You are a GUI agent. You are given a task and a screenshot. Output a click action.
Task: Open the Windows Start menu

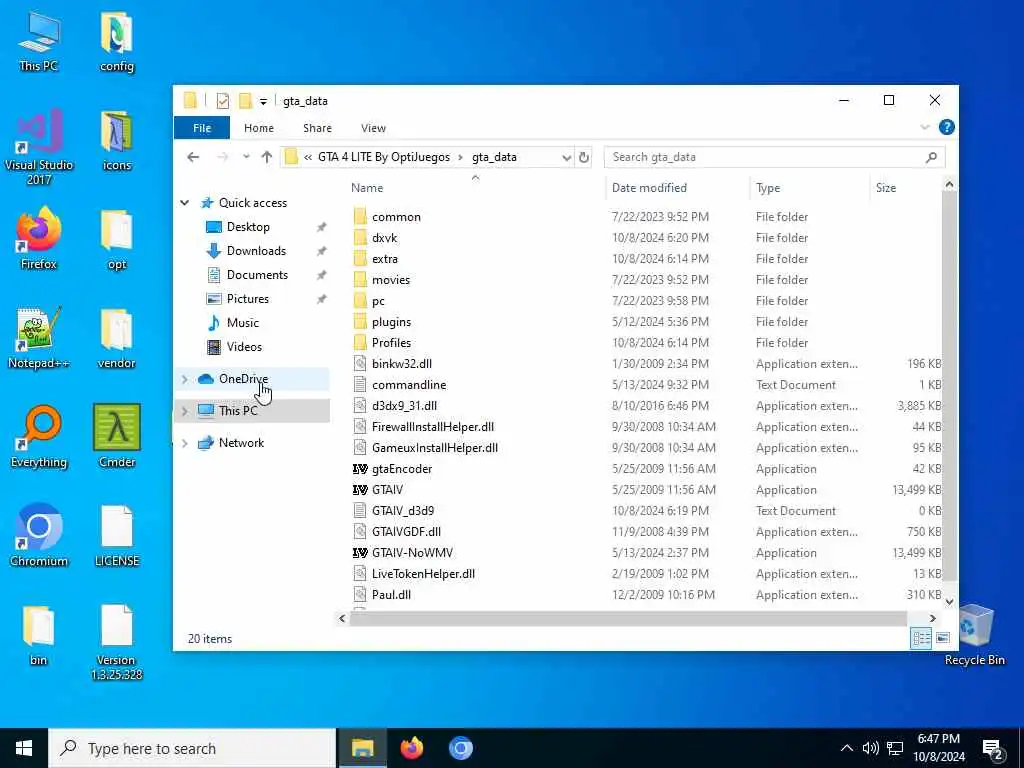24,748
